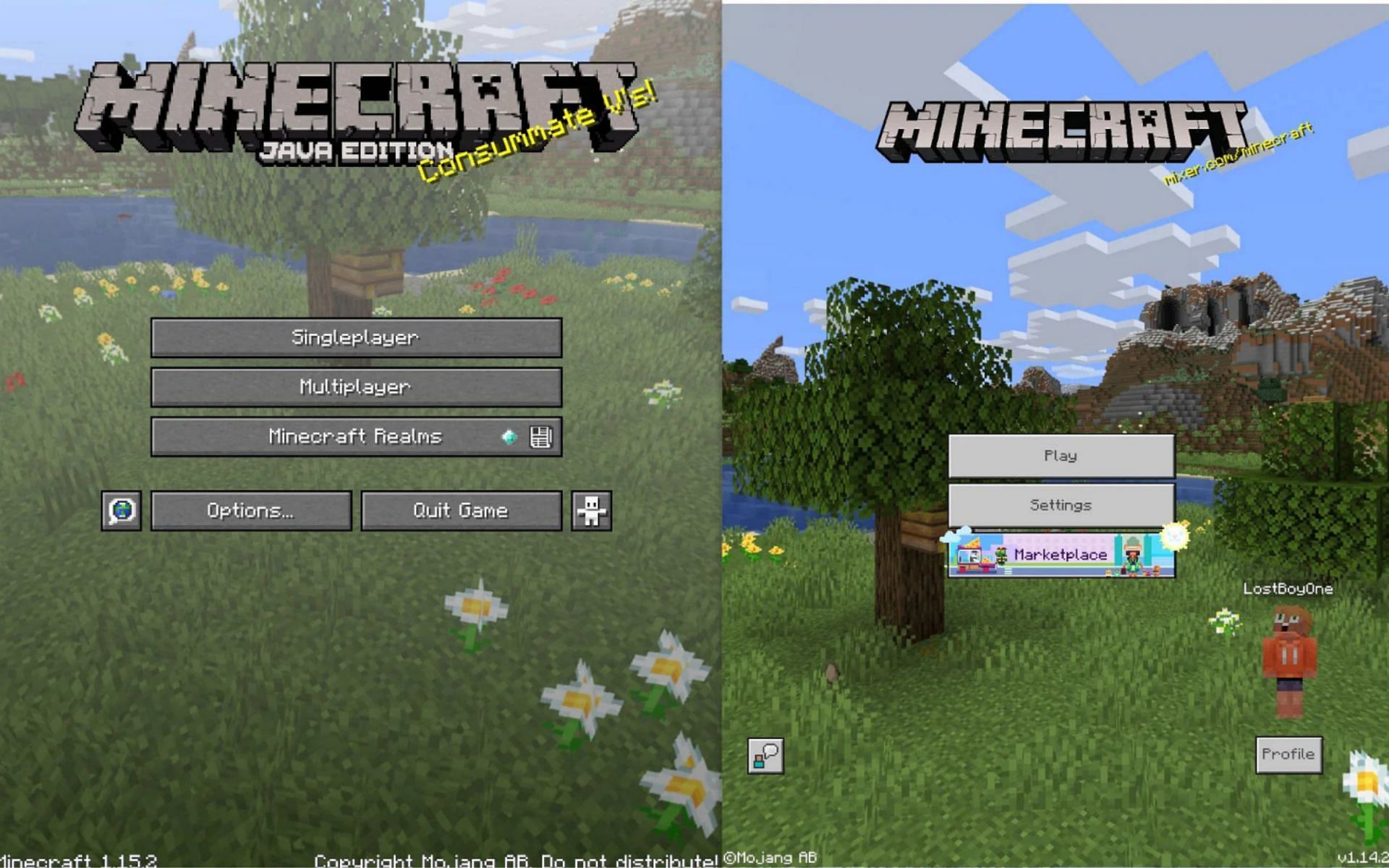The width and height of the screenshot is (1389, 868).
Task: Open Singleplayer mode on Java Edition
Action: pyautogui.click(x=357, y=335)
